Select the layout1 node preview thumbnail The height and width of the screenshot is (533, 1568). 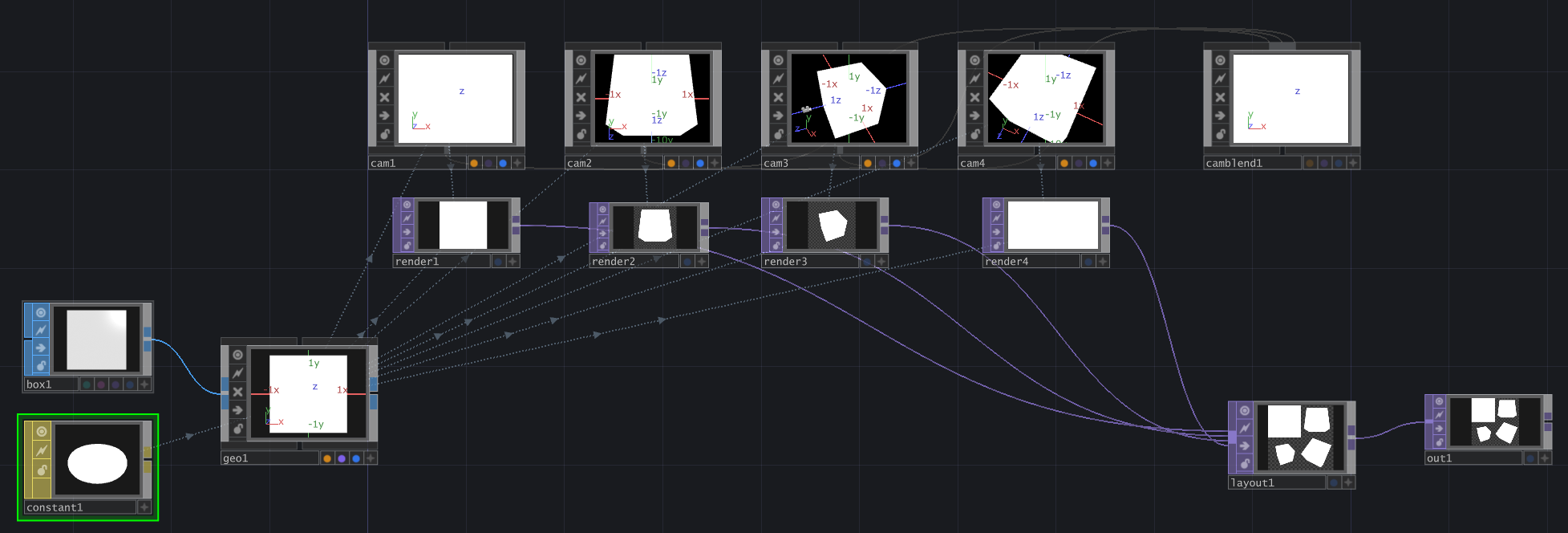[1299, 437]
